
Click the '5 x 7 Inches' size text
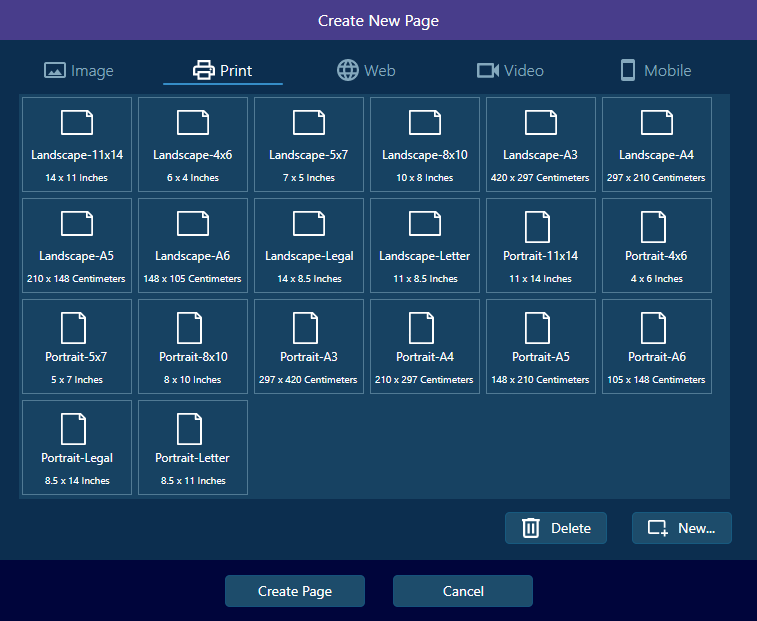77,380
